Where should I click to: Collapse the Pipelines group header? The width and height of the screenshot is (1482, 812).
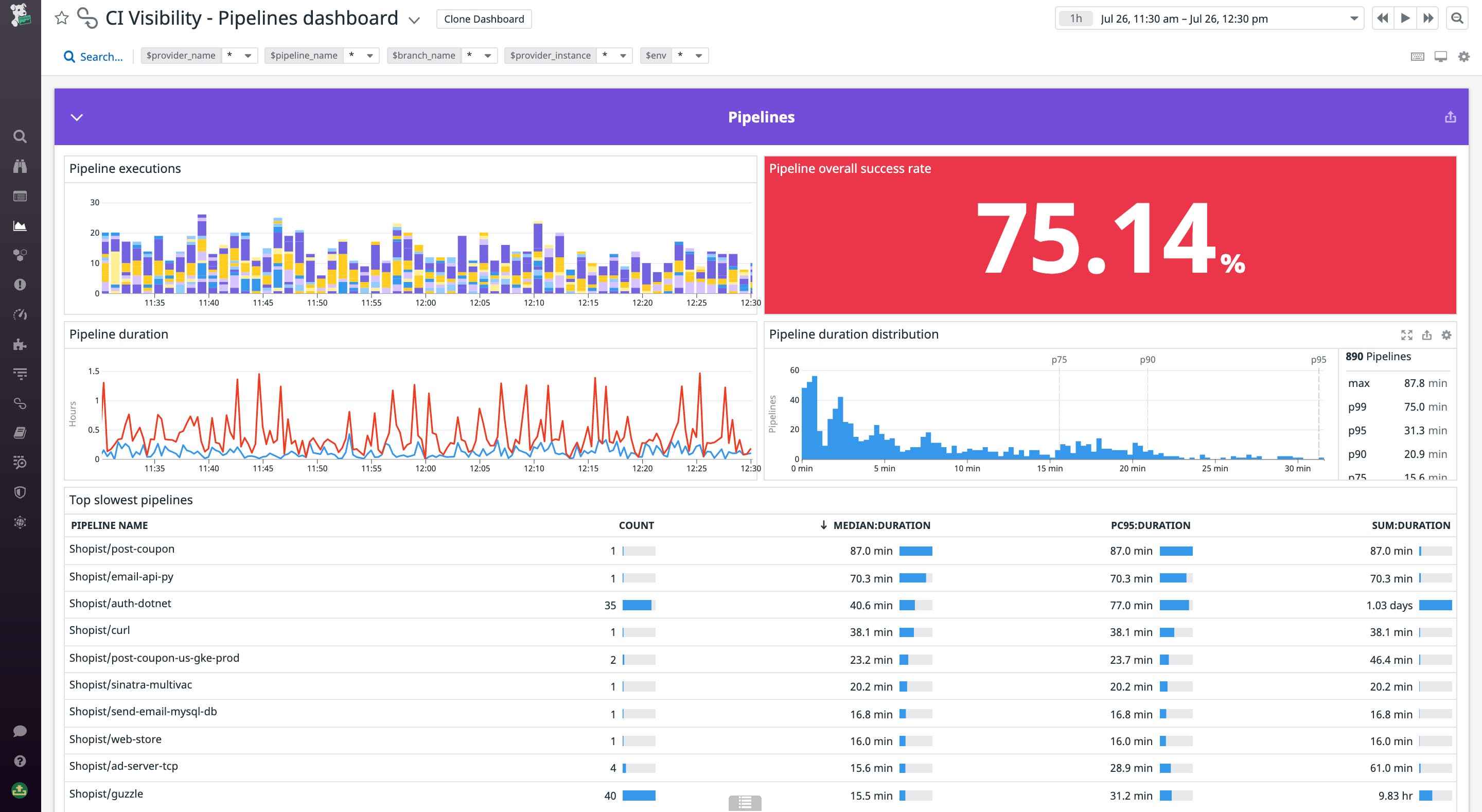tap(78, 117)
